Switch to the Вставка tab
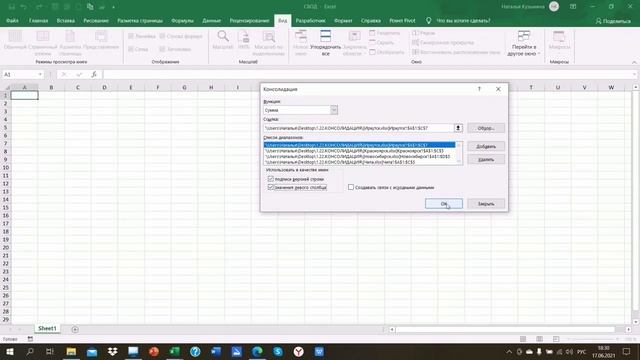Image resolution: width=640 pixels, height=360 pixels. 66,20
